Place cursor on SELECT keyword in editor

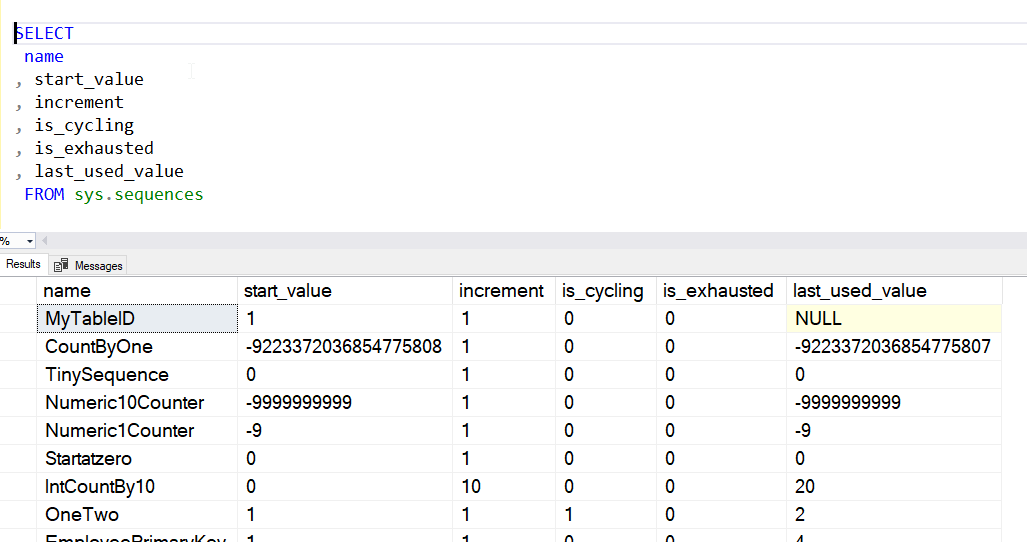click(x=45, y=33)
